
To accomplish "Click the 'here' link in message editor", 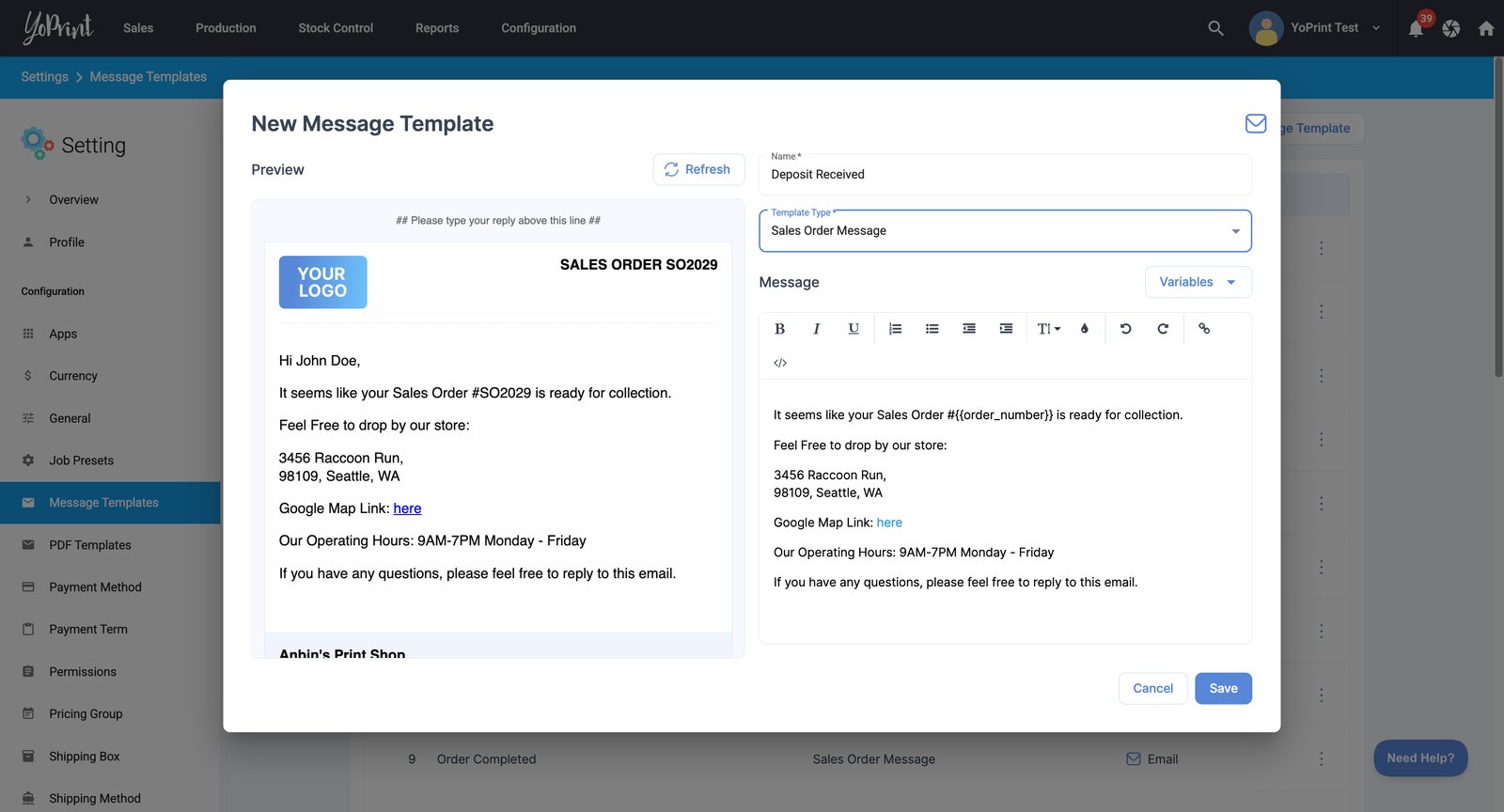I will (889, 523).
